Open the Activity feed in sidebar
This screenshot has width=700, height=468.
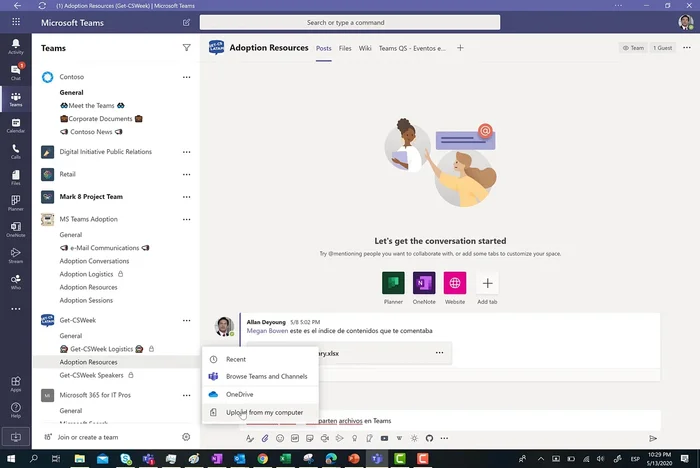tap(15, 46)
